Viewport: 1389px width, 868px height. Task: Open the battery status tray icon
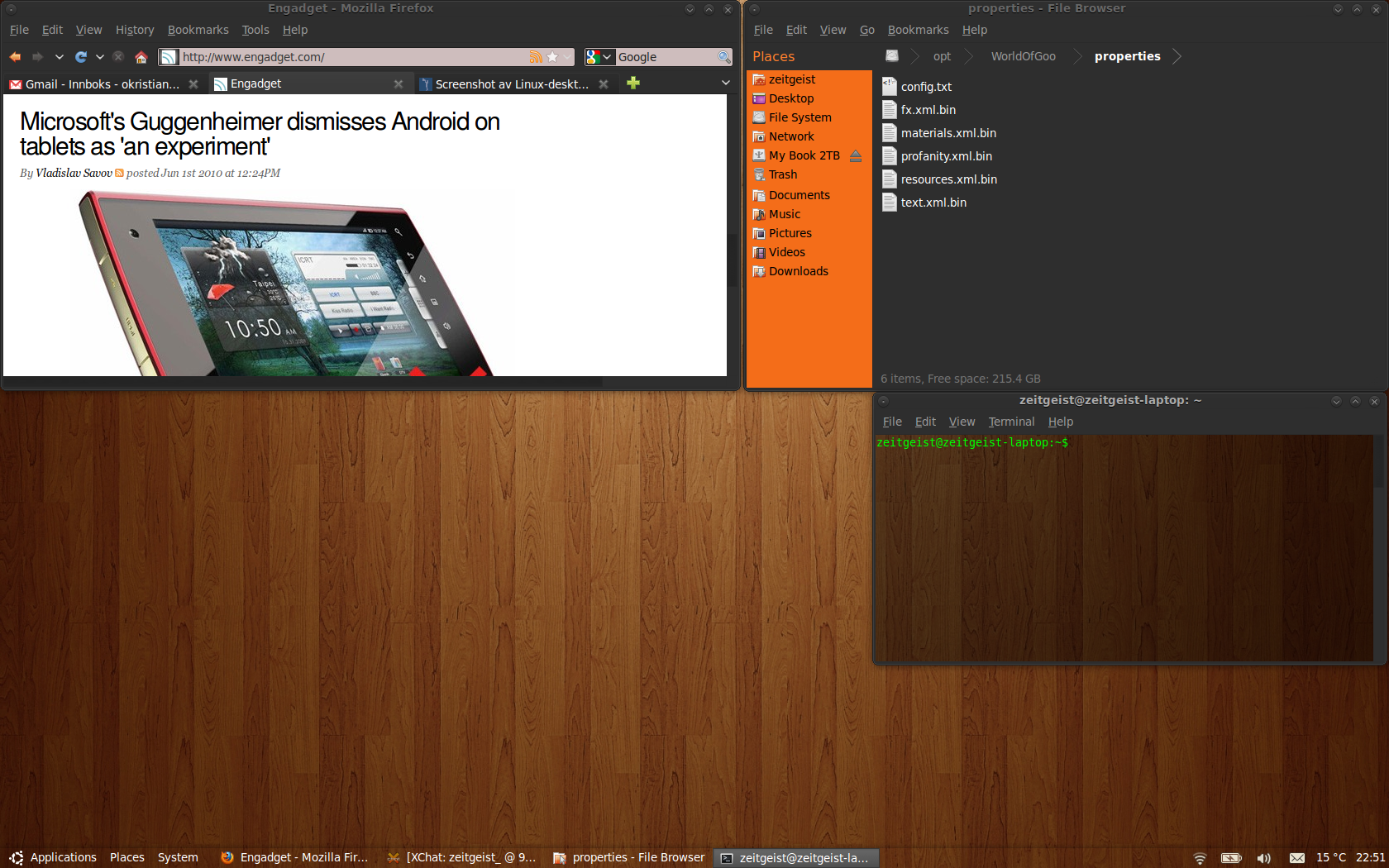click(1231, 858)
